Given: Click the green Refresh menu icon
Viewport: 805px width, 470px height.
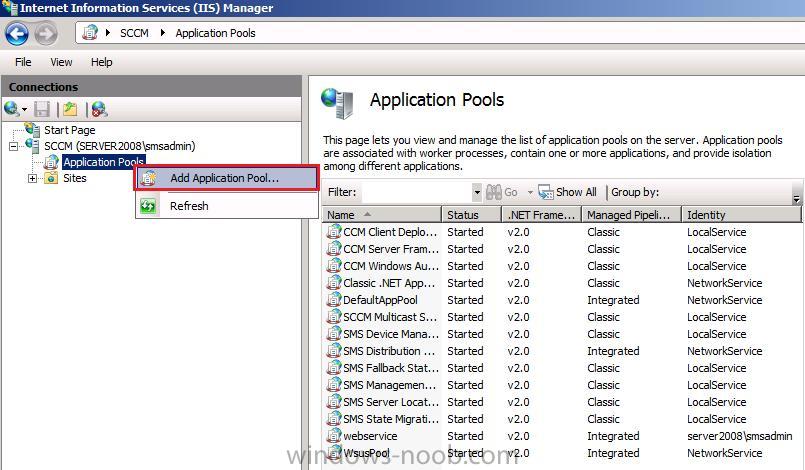Looking at the screenshot, I should 148,206.
